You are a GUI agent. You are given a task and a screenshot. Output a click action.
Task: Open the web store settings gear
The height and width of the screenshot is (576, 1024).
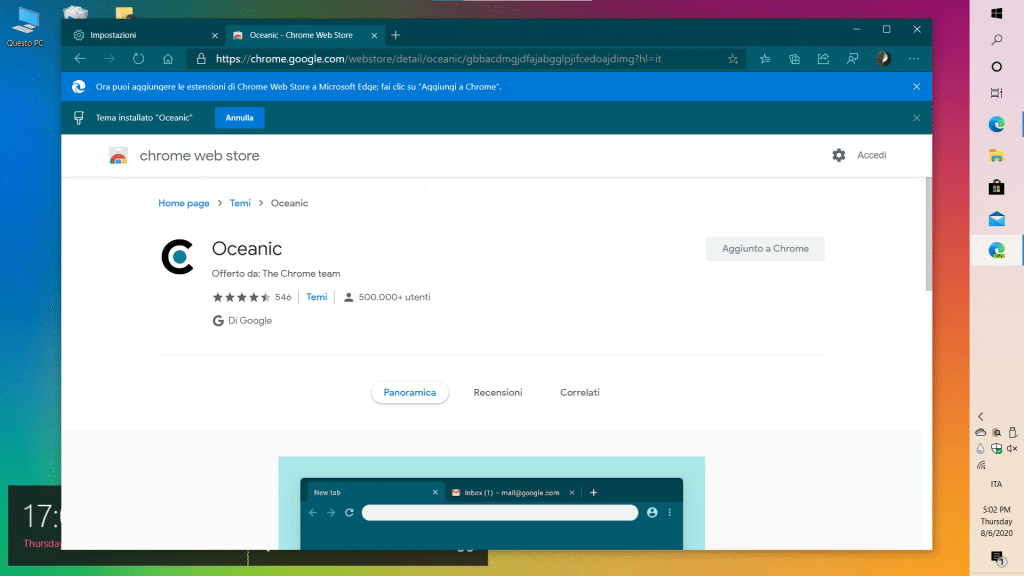(838, 155)
